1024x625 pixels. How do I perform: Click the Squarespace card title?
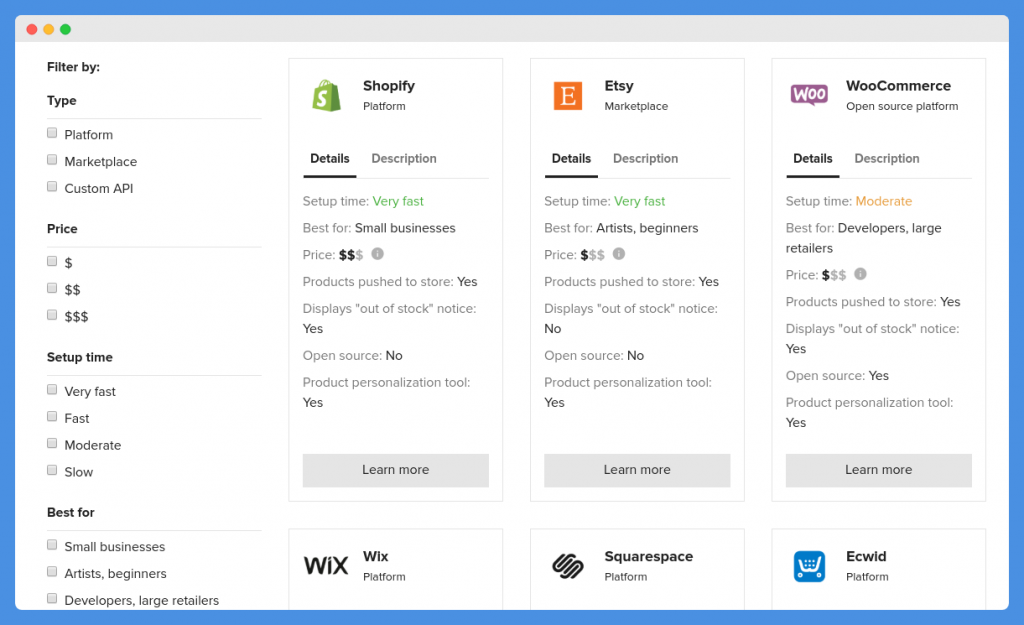point(648,556)
